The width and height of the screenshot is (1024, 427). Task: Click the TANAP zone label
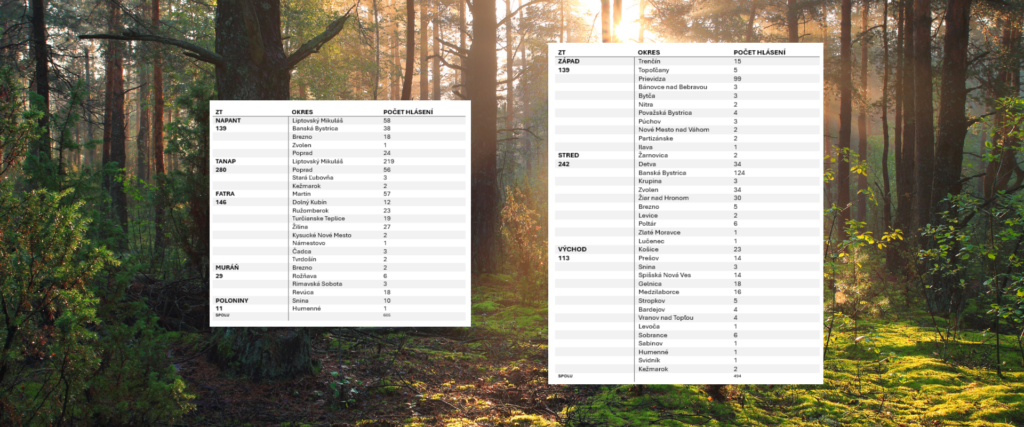[225, 161]
